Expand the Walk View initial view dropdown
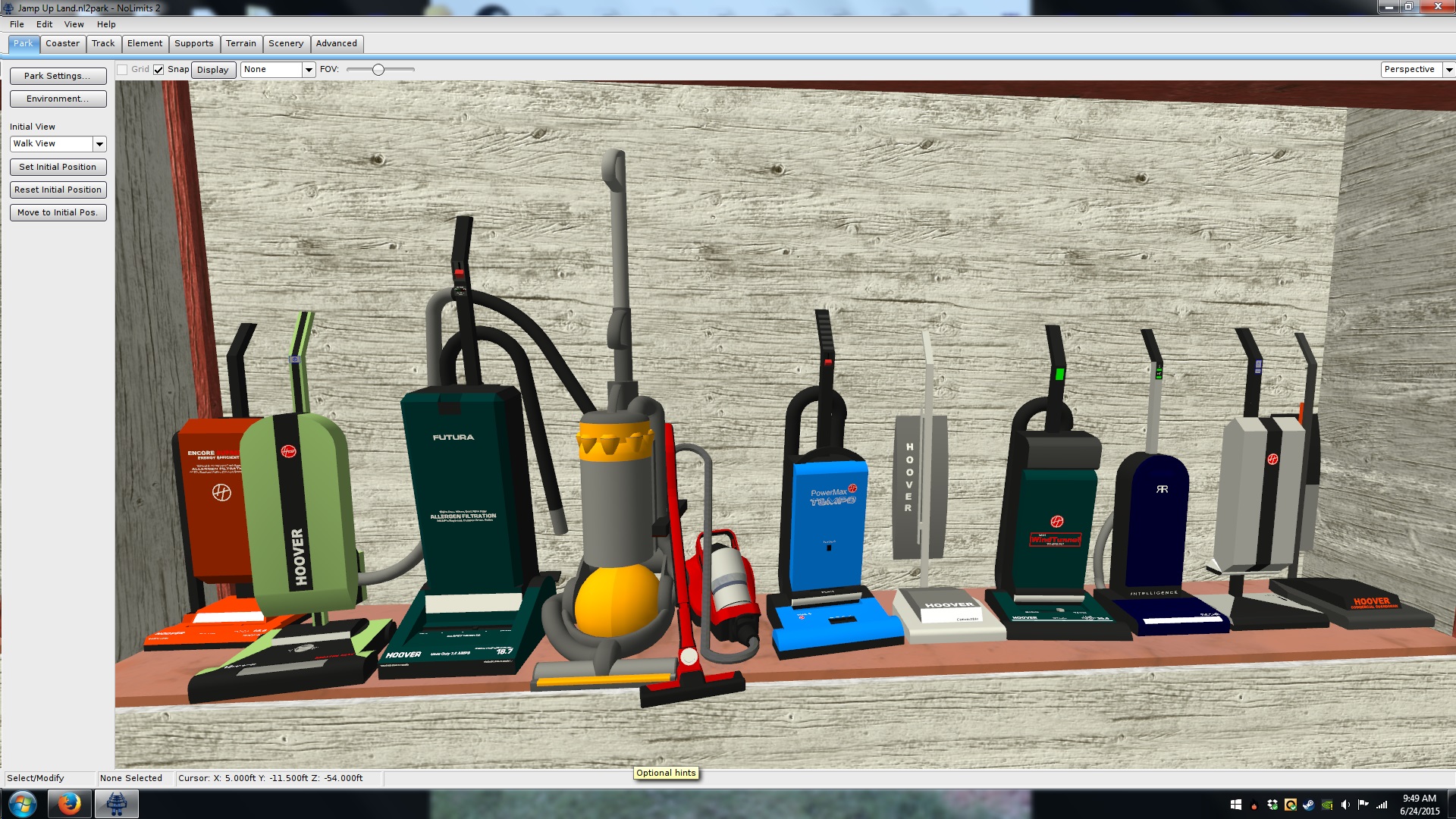This screenshot has width=1456, height=819. (99, 144)
